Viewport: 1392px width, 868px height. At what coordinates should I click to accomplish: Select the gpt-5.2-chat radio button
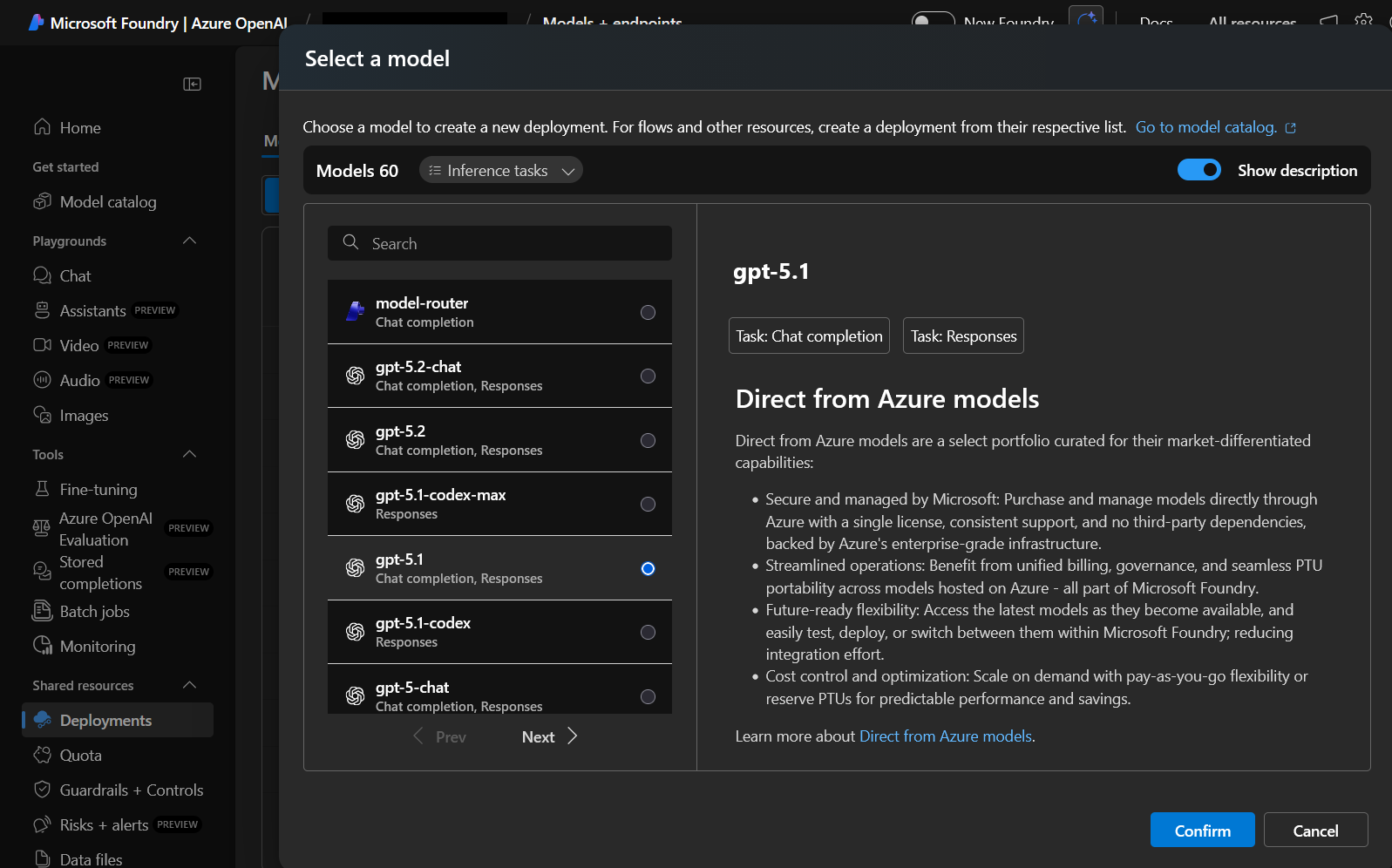[648, 376]
